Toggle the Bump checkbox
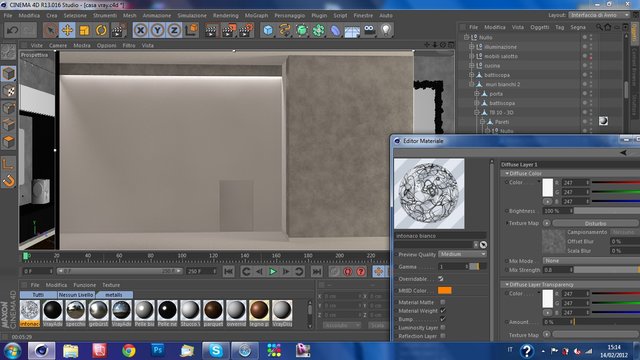The height and width of the screenshot is (360, 640). (443, 319)
